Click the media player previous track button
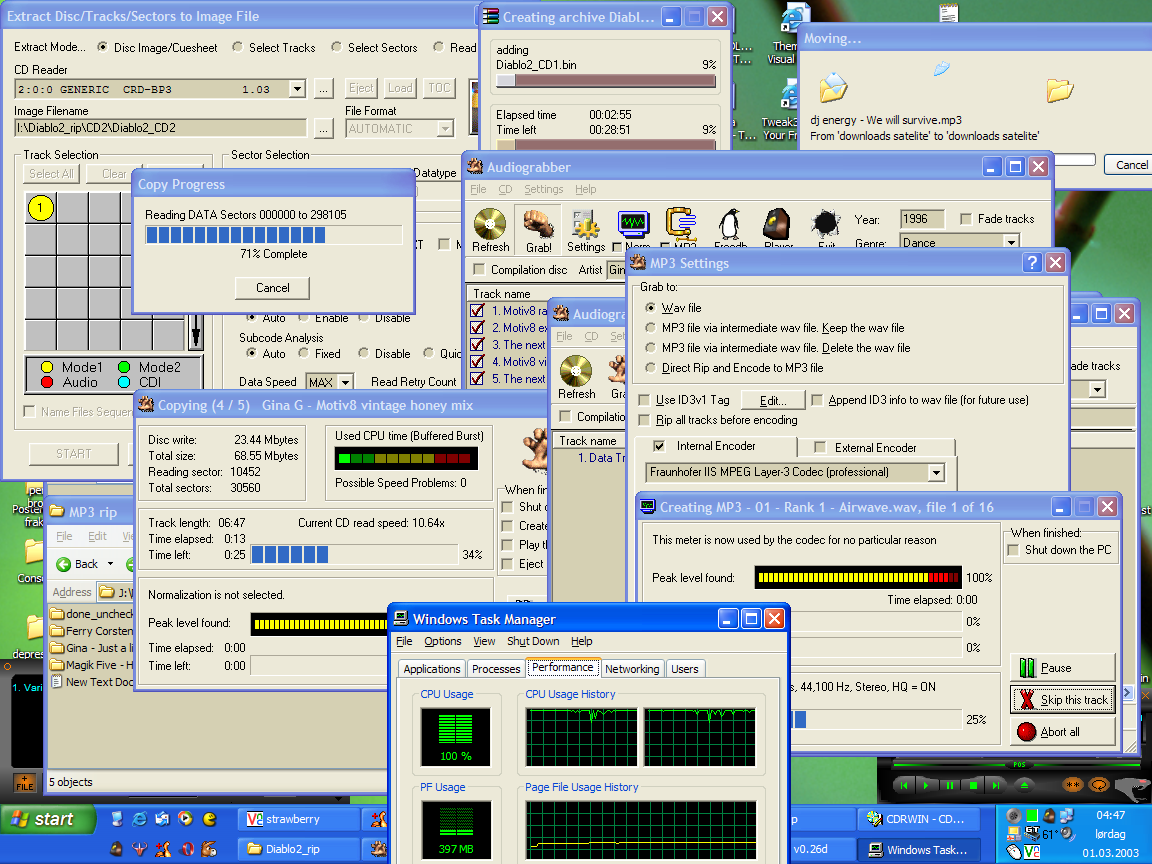Image resolution: width=1152 pixels, height=864 pixels. pyautogui.click(x=904, y=785)
